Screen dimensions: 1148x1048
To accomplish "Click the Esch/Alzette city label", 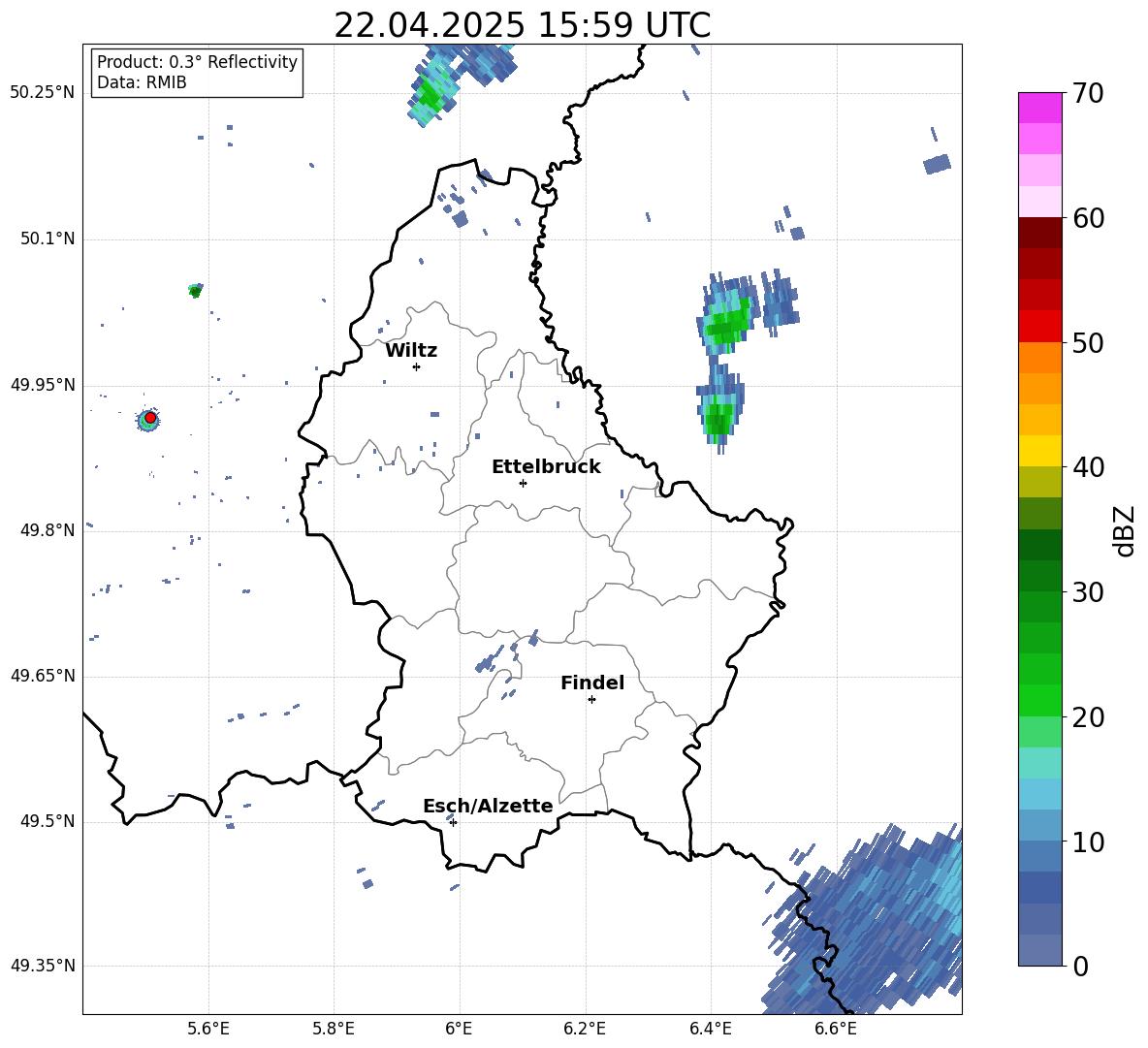I will point(488,806).
